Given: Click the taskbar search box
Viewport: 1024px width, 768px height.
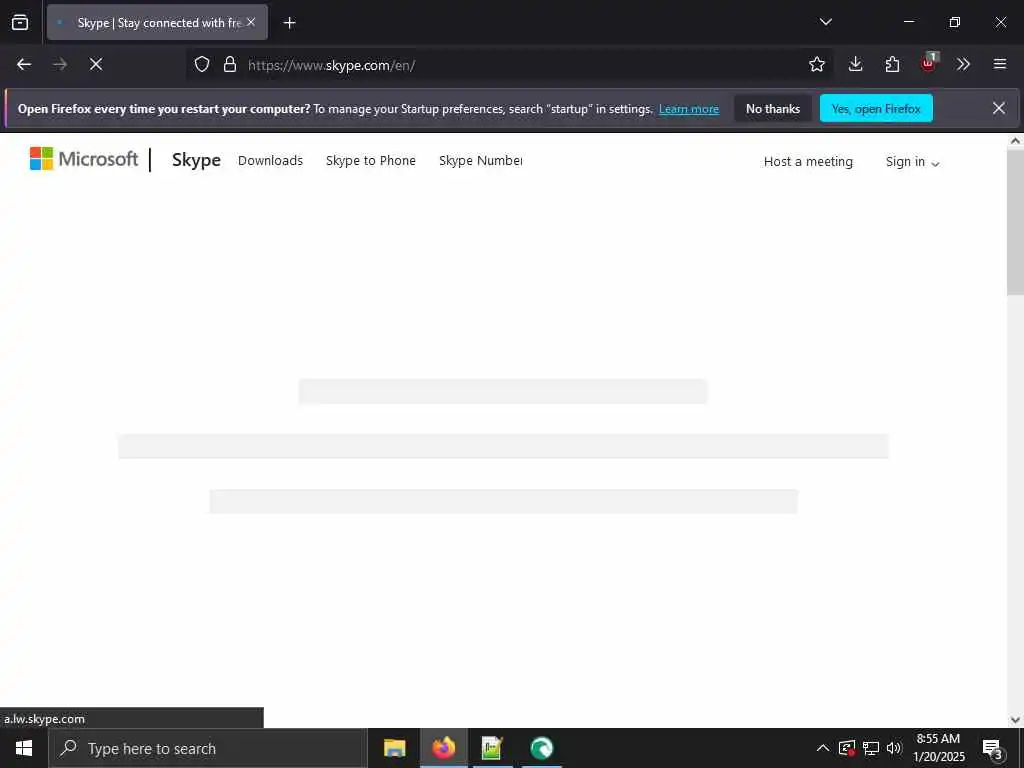Looking at the screenshot, I should 208,748.
